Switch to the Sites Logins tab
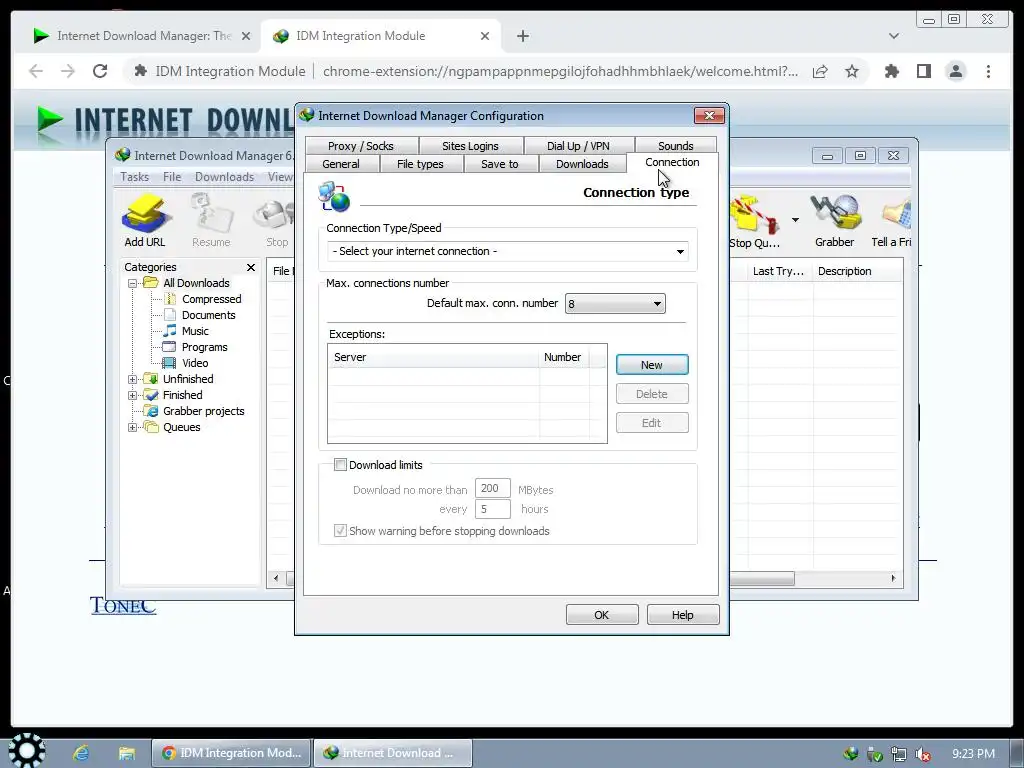The image size is (1024, 768). point(470,146)
